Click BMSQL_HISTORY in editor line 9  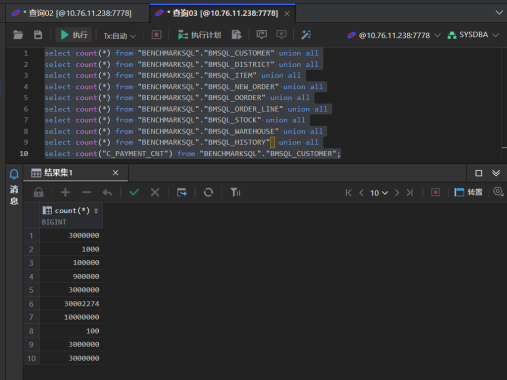point(237,142)
